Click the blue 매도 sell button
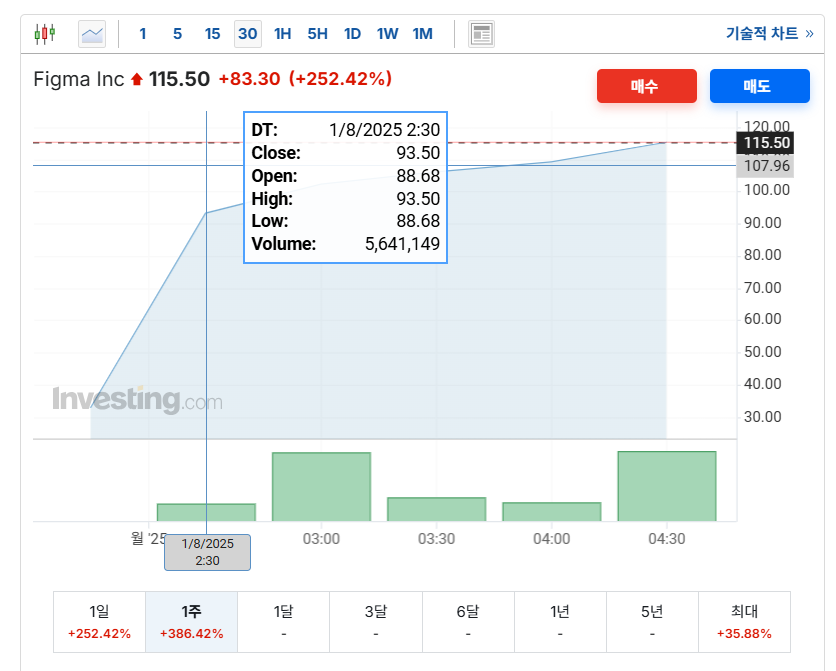Screen dimensions: 836x671 760,86
